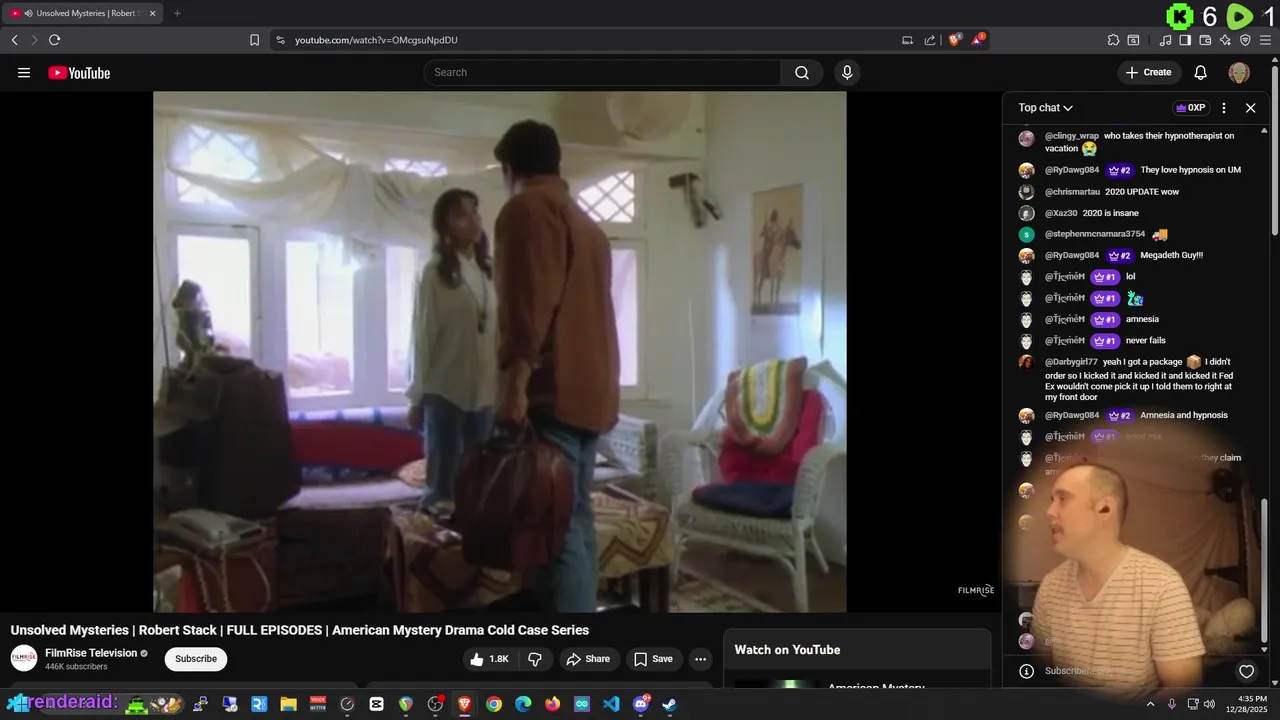
Task: Click the Share button under video
Action: 587,659
